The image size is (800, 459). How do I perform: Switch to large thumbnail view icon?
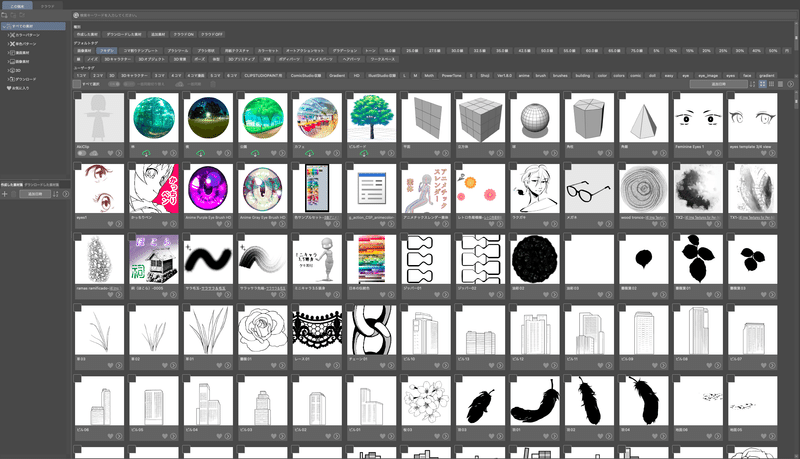coord(763,84)
